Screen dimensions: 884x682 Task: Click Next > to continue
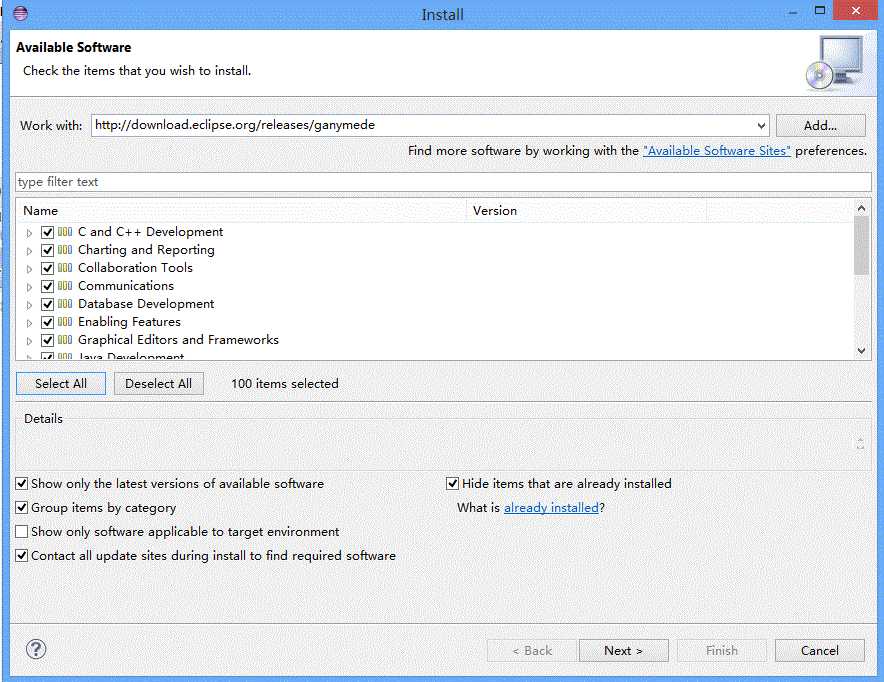coord(624,650)
